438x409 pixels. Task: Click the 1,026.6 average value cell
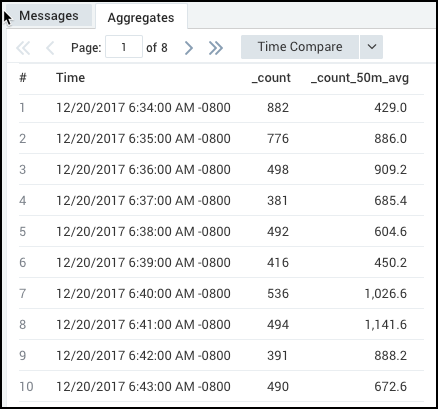(386, 294)
